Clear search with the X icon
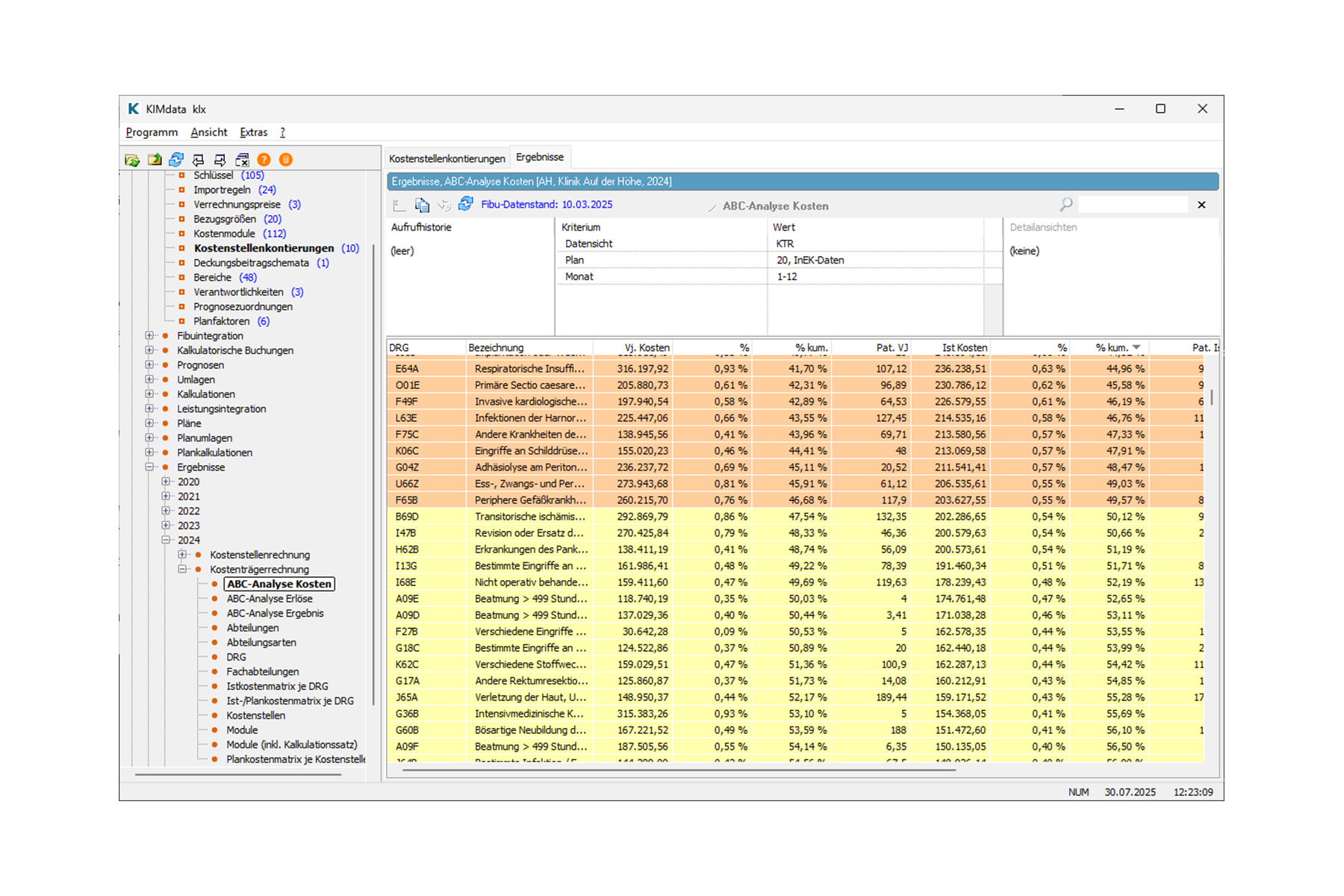This screenshot has height=896, width=1344. click(1201, 205)
